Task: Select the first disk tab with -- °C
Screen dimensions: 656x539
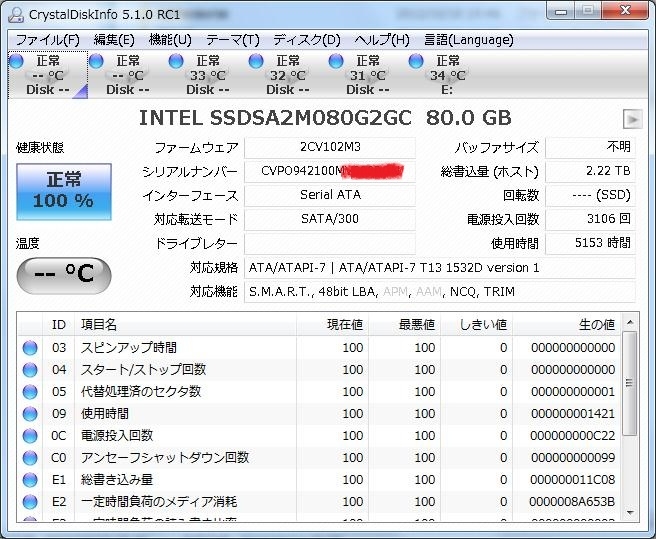Action: coord(47,75)
